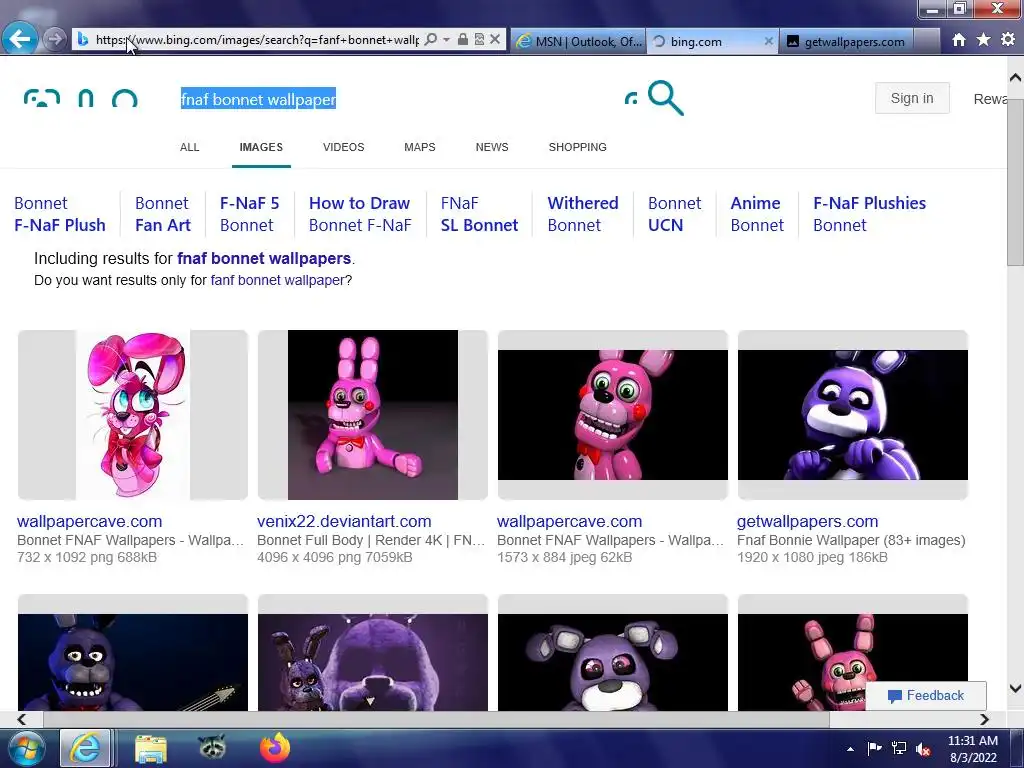The image size is (1024, 768).
Task: Click the security lock icon in the address bar
Action: tap(462, 40)
